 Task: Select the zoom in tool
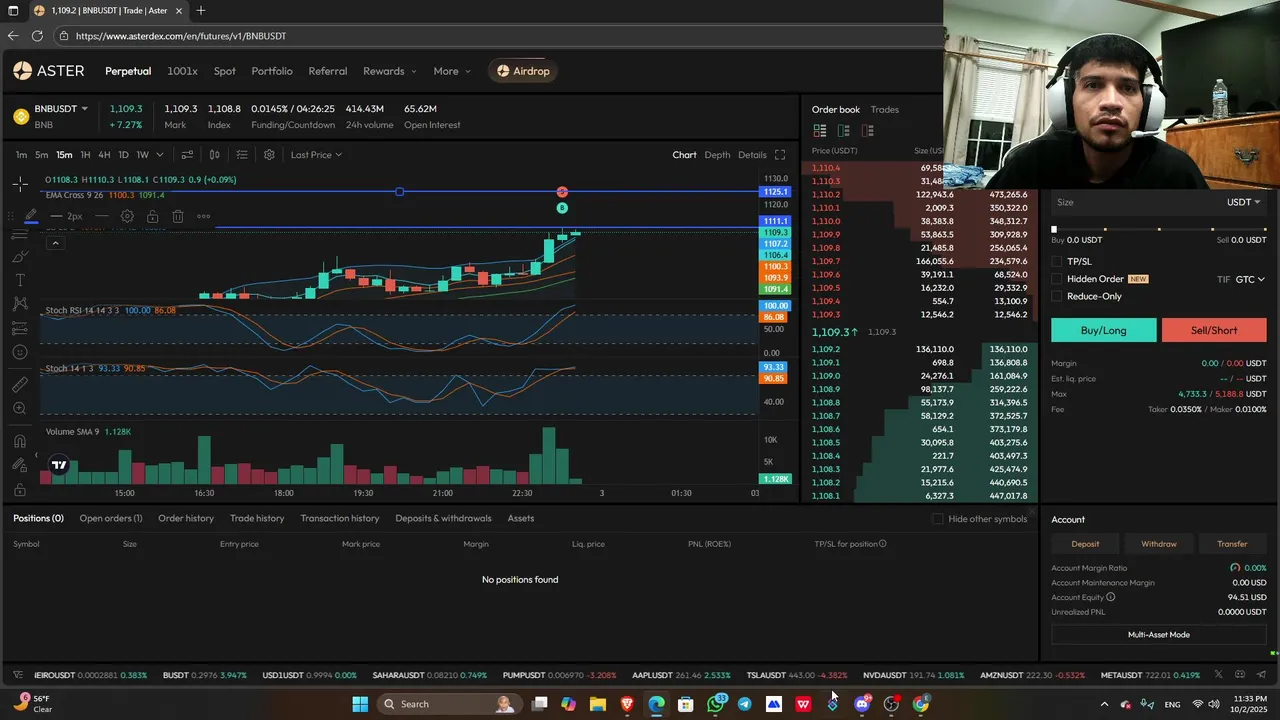click(x=20, y=409)
